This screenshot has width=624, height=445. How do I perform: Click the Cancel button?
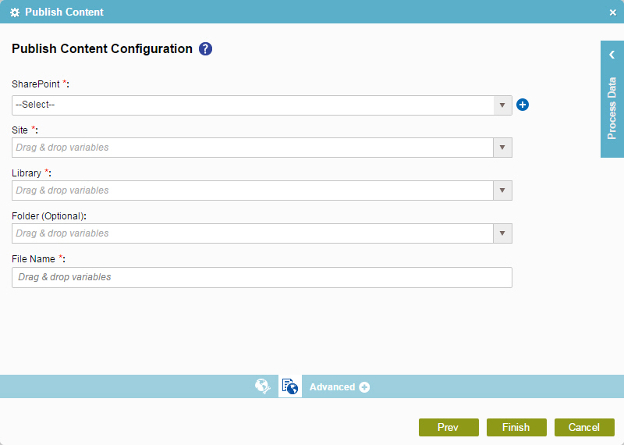[x=584, y=427]
